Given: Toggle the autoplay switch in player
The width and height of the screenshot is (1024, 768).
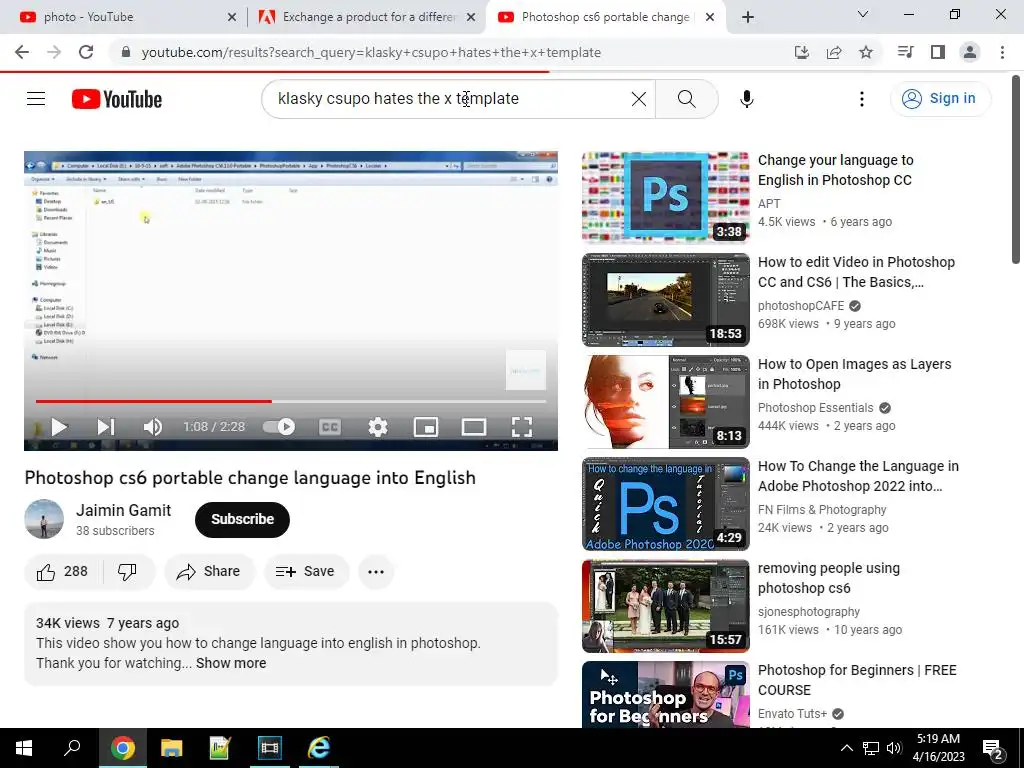Looking at the screenshot, I should point(280,427).
